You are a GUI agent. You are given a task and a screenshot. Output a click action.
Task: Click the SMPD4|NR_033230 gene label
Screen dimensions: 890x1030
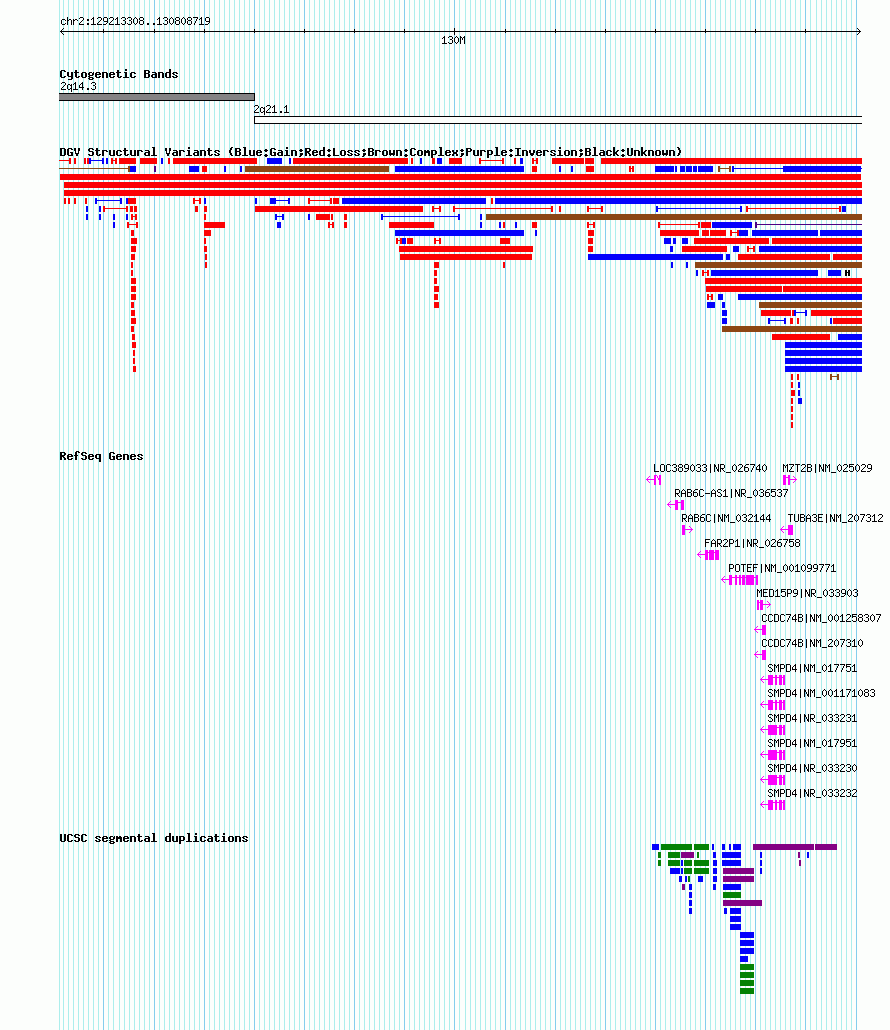click(x=812, y=768)
